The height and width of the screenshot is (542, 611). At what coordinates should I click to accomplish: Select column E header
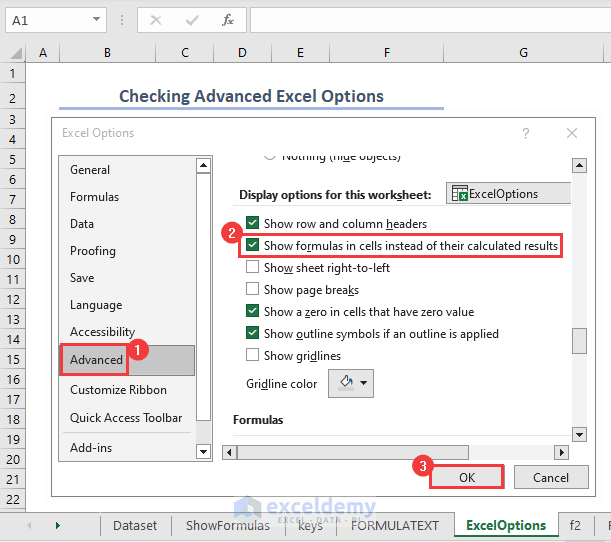300,53
